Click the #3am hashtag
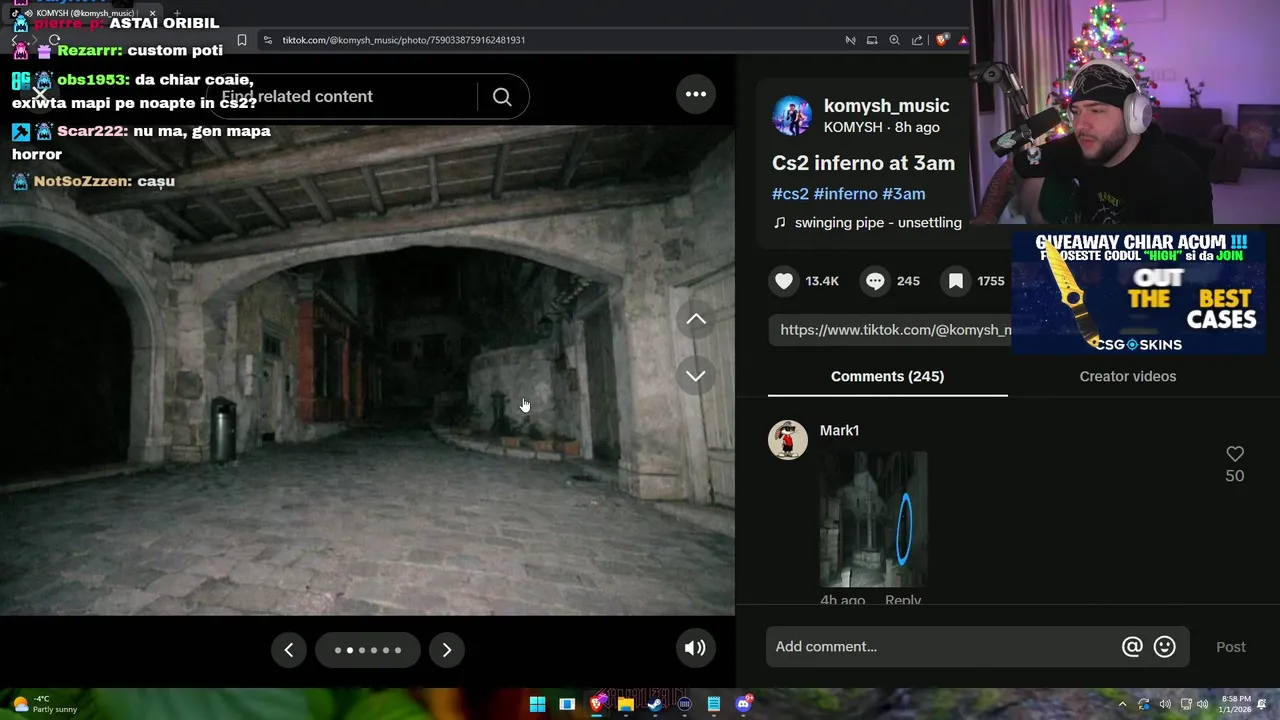Viewport: 1280px width, 720px height. 904,194
